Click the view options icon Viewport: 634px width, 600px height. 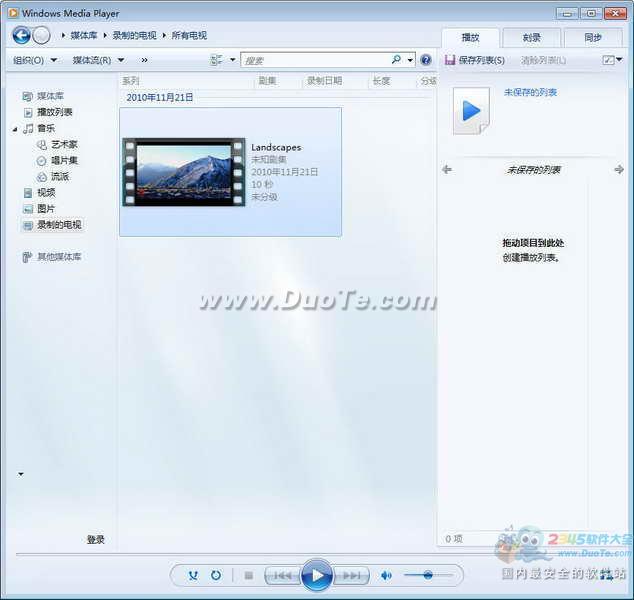click(x=216, y=60)
